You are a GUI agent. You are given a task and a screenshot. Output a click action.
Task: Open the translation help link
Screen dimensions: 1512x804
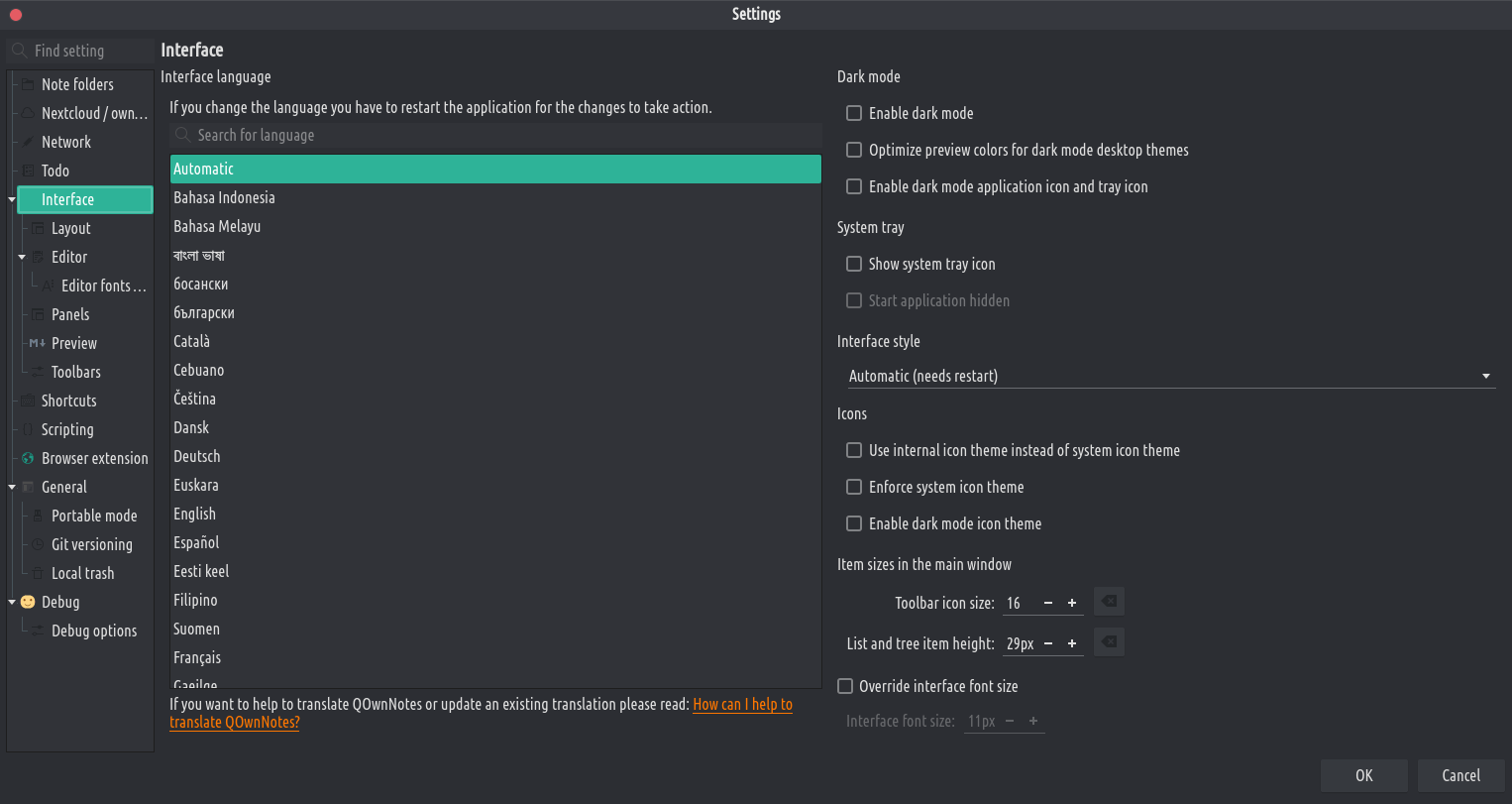click(741, 704)
